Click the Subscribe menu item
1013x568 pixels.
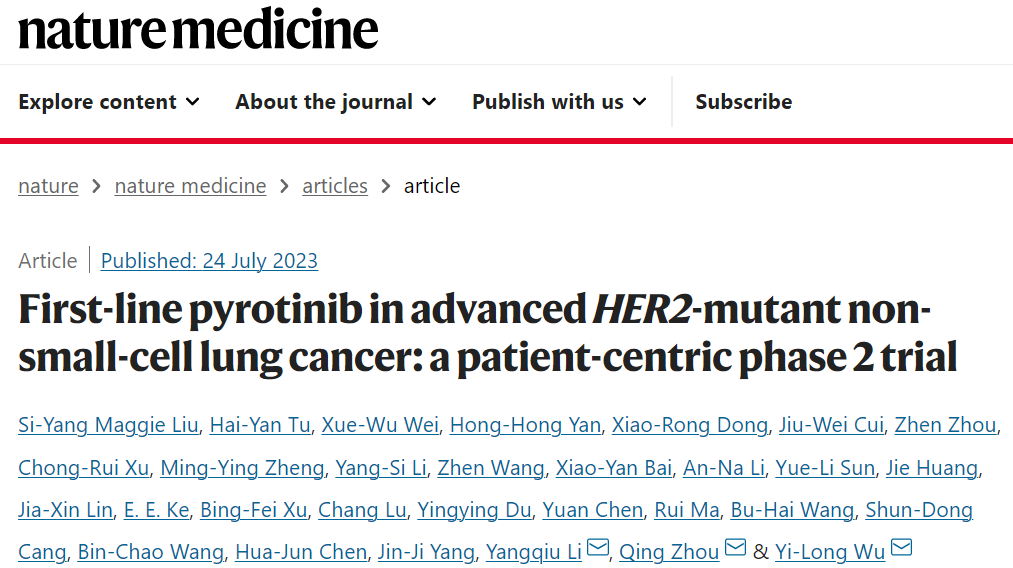pos(743,102)
